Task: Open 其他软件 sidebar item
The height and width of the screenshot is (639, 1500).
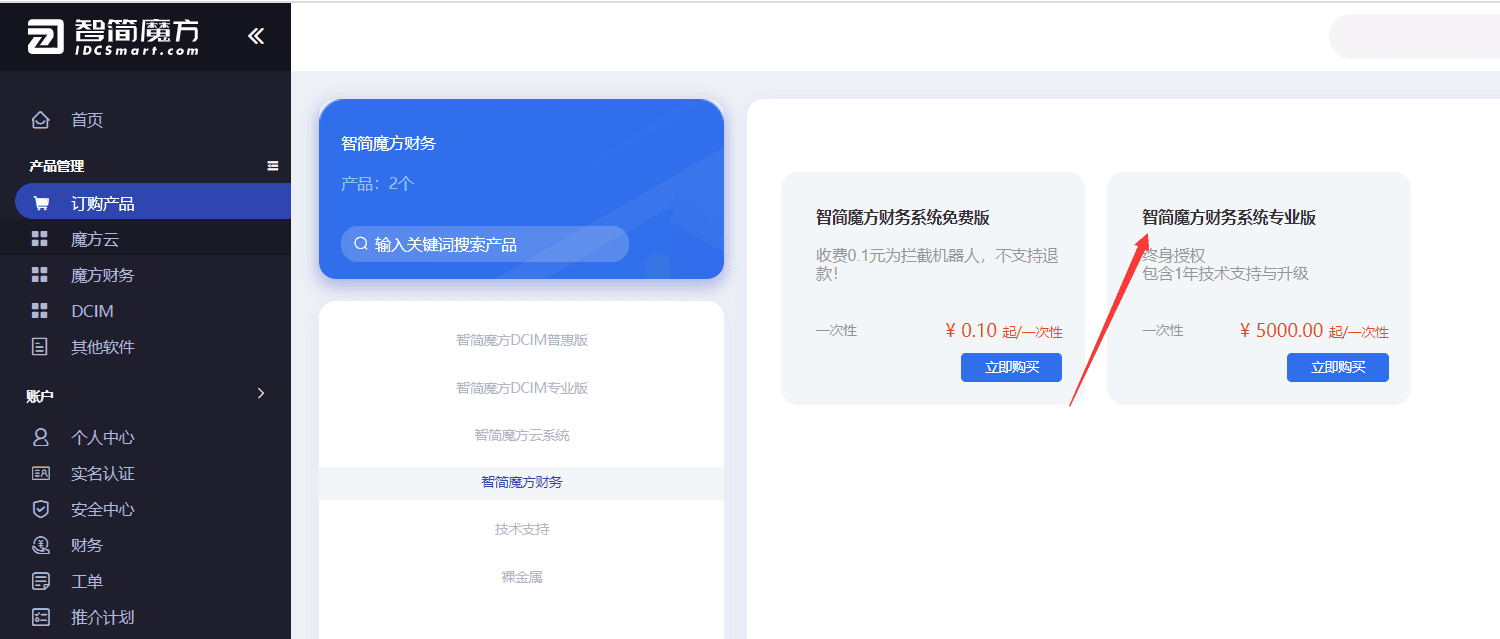Action: 103,347
